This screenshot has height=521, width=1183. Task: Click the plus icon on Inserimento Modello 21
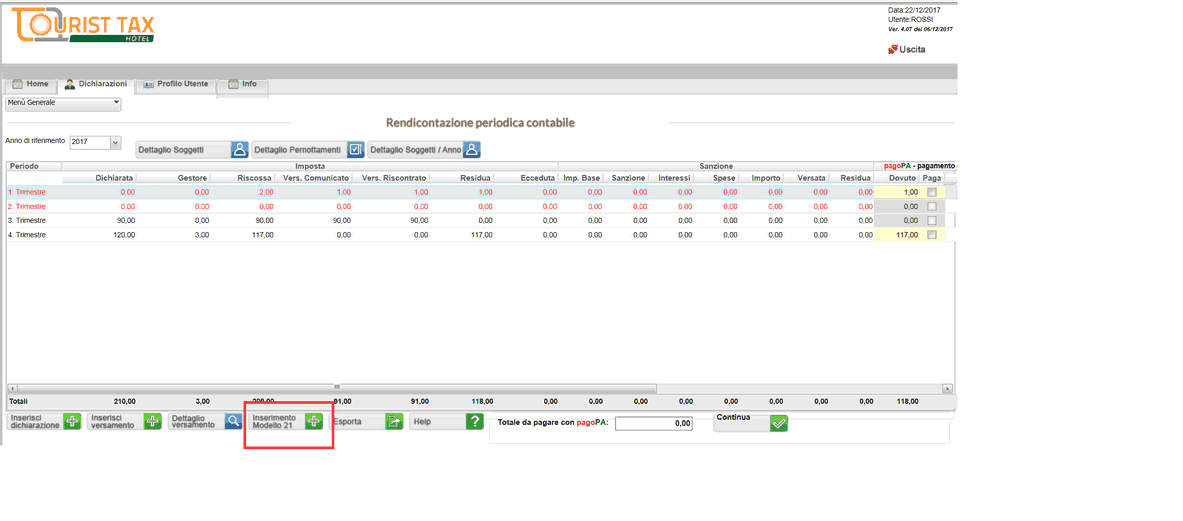(313, 422)
